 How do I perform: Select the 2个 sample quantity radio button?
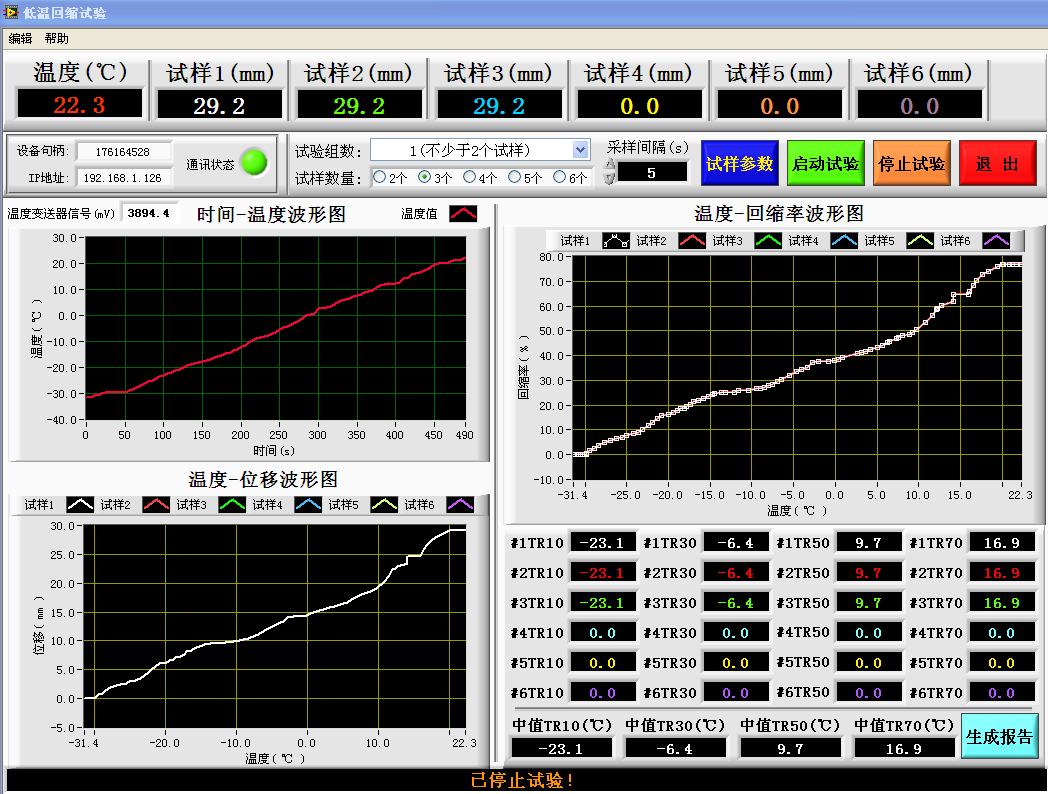pos(380,178)
